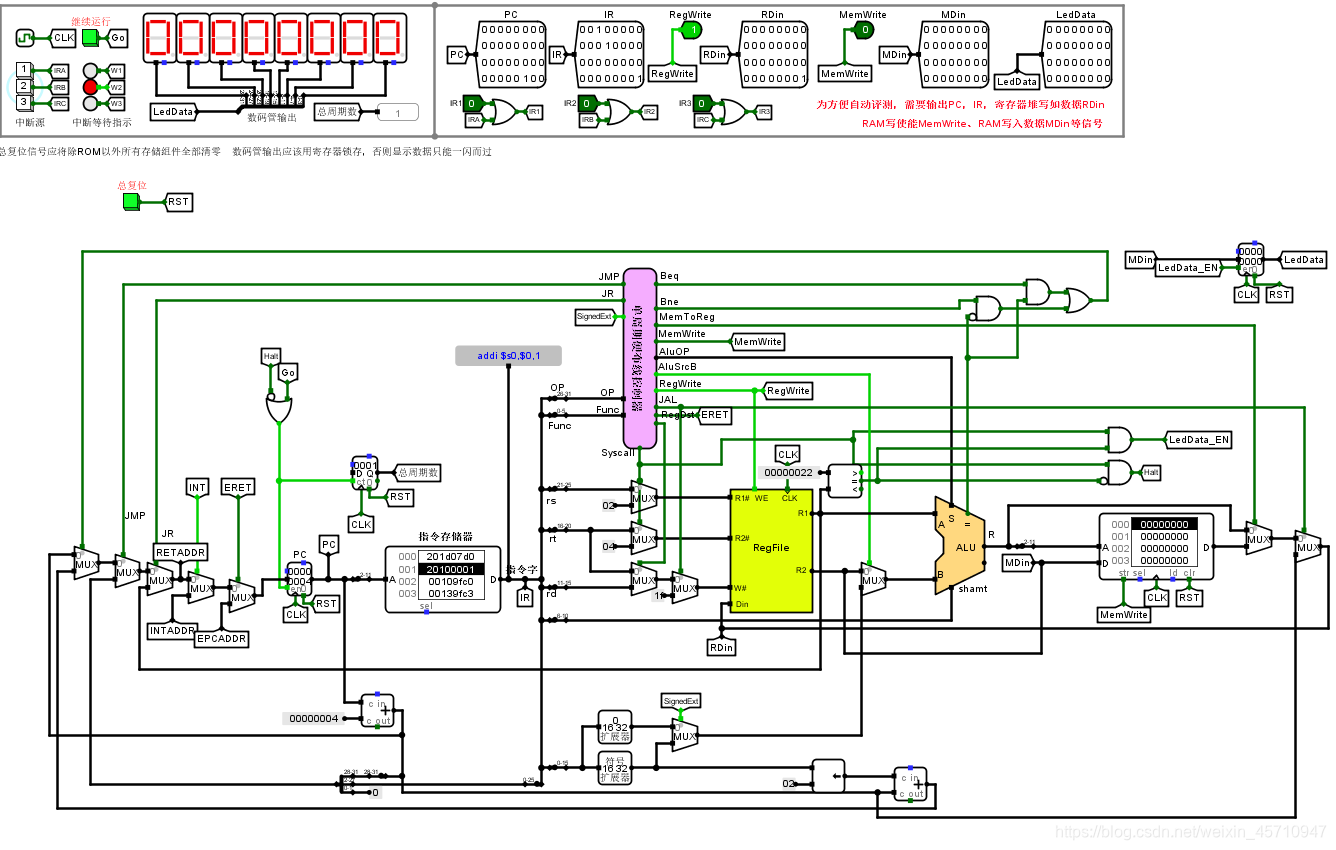The image size is (1336, 850).
Task: Click the 'addi $s0,$0,1' instruction label
Action: (x=508, y=356)
